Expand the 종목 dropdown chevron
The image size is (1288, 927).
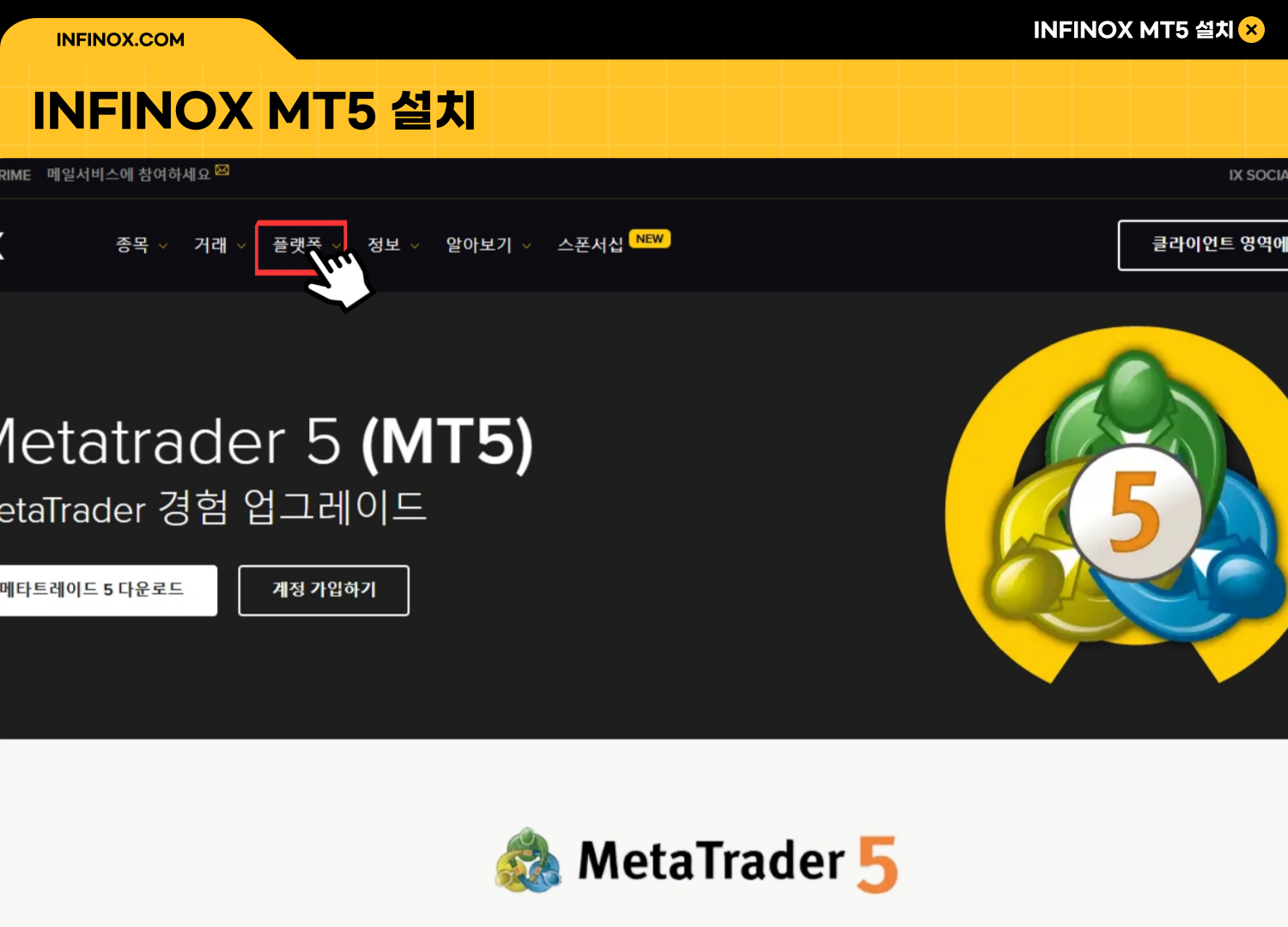(x=163, y=246)
